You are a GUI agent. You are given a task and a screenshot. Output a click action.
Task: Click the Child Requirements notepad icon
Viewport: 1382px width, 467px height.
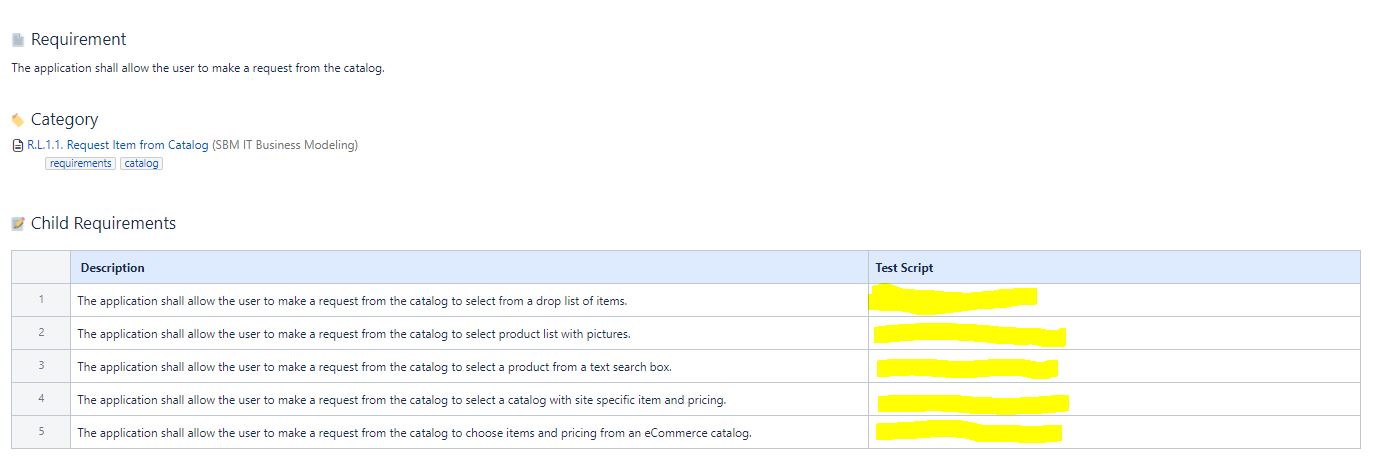click(x=17, y=224)
